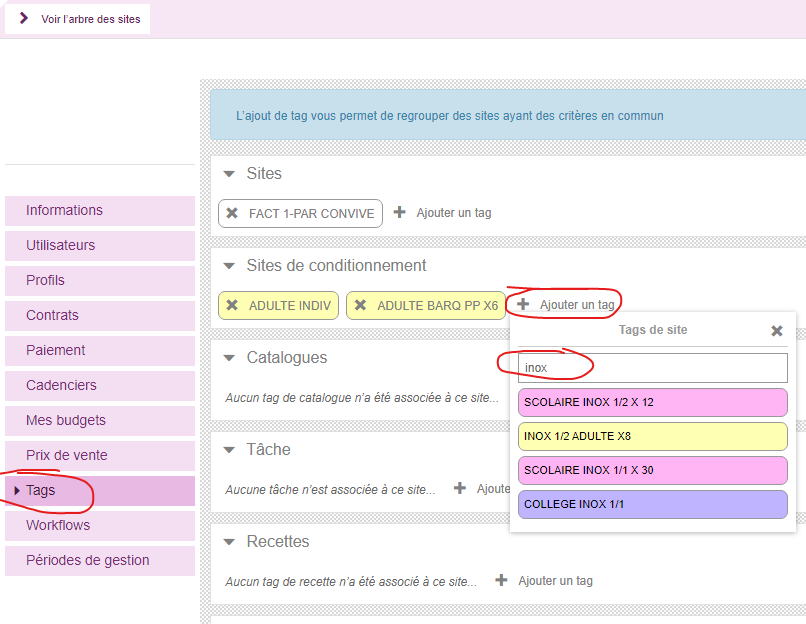This screenshot has width=806, height=624.
Task: Collapse the Catalogues section
Action: (229, 358)
